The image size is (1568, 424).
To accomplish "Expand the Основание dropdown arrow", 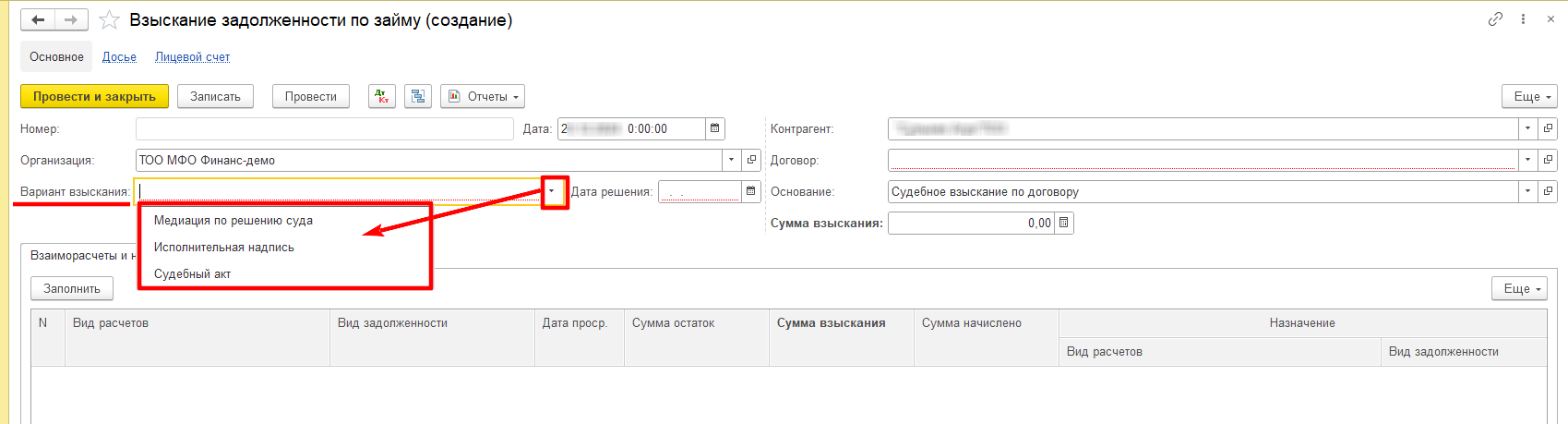I will pos(1528,191).
